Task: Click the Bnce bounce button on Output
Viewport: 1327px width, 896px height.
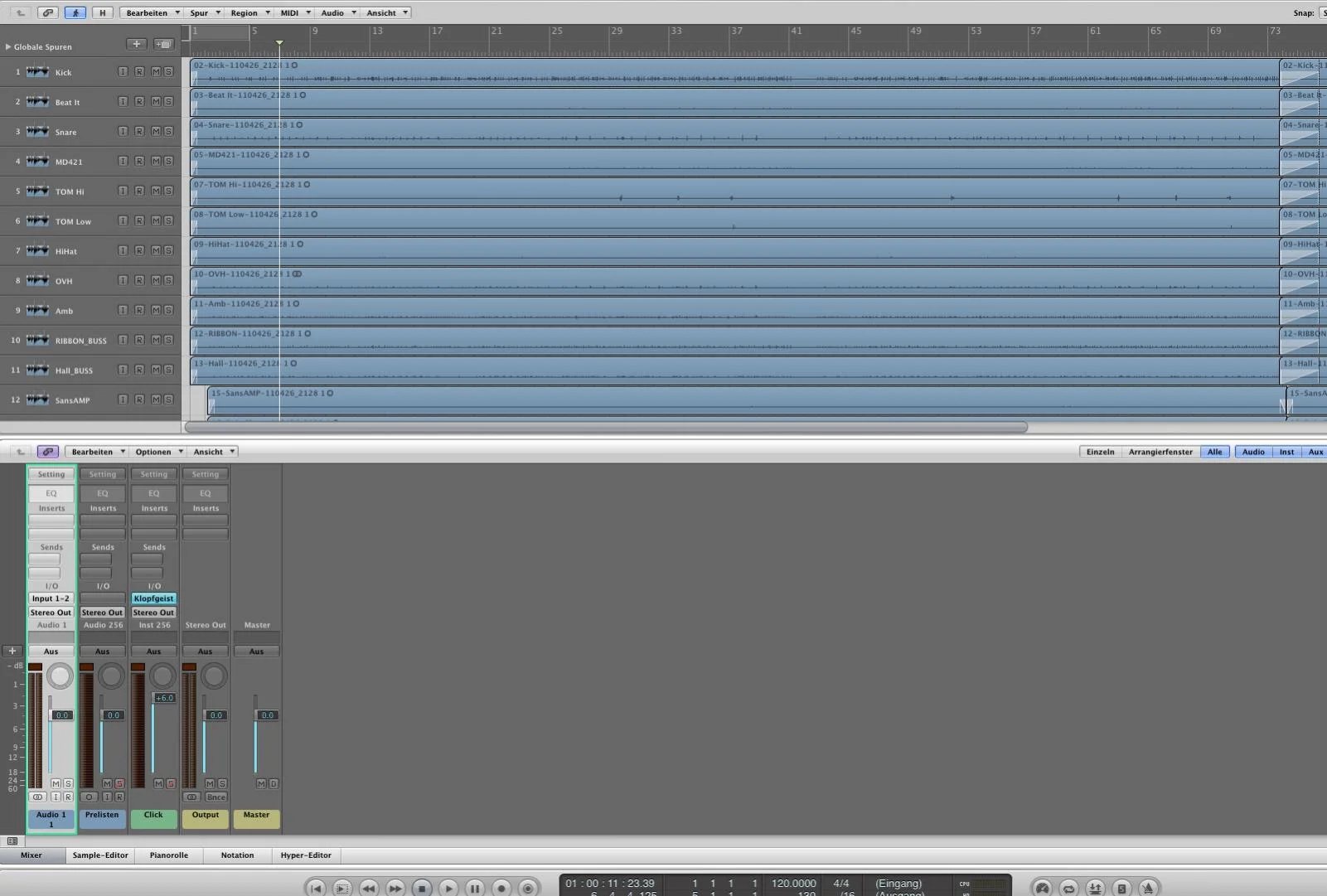Action: coord(216,797)
